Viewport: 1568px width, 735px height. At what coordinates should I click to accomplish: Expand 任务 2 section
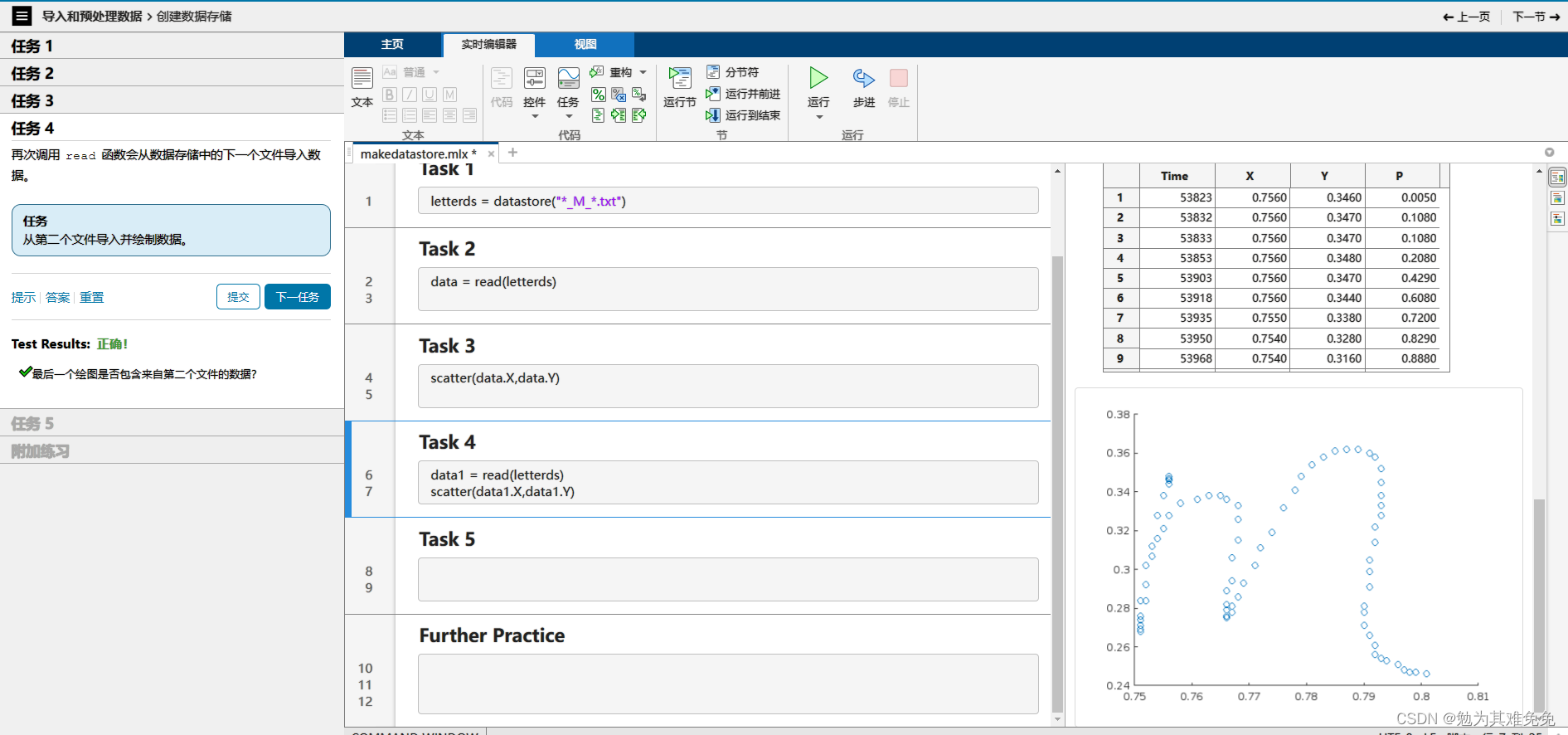pyautogui.click(x=172, y=73)
